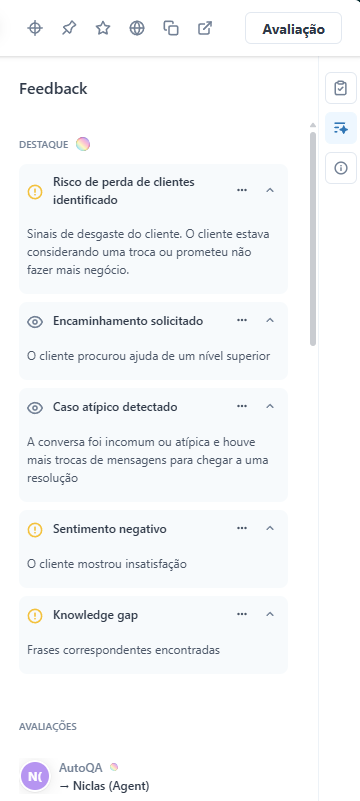Viewport: 360px width, 801px height.
Task: Pin this conversation with the pin icon
Action: coord(68,28)
